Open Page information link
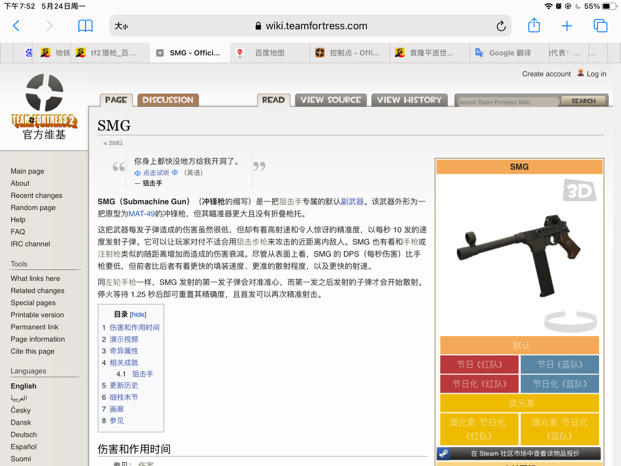621x466 pixels. [38, 339]
